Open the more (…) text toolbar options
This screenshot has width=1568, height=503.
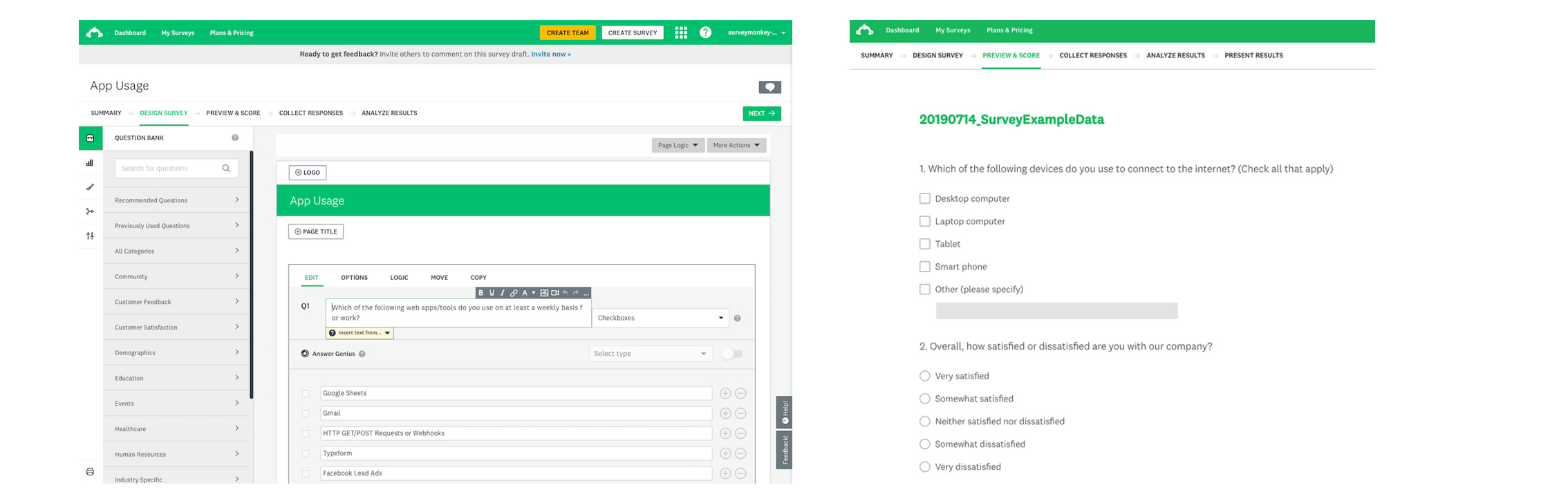pos(586,293)
